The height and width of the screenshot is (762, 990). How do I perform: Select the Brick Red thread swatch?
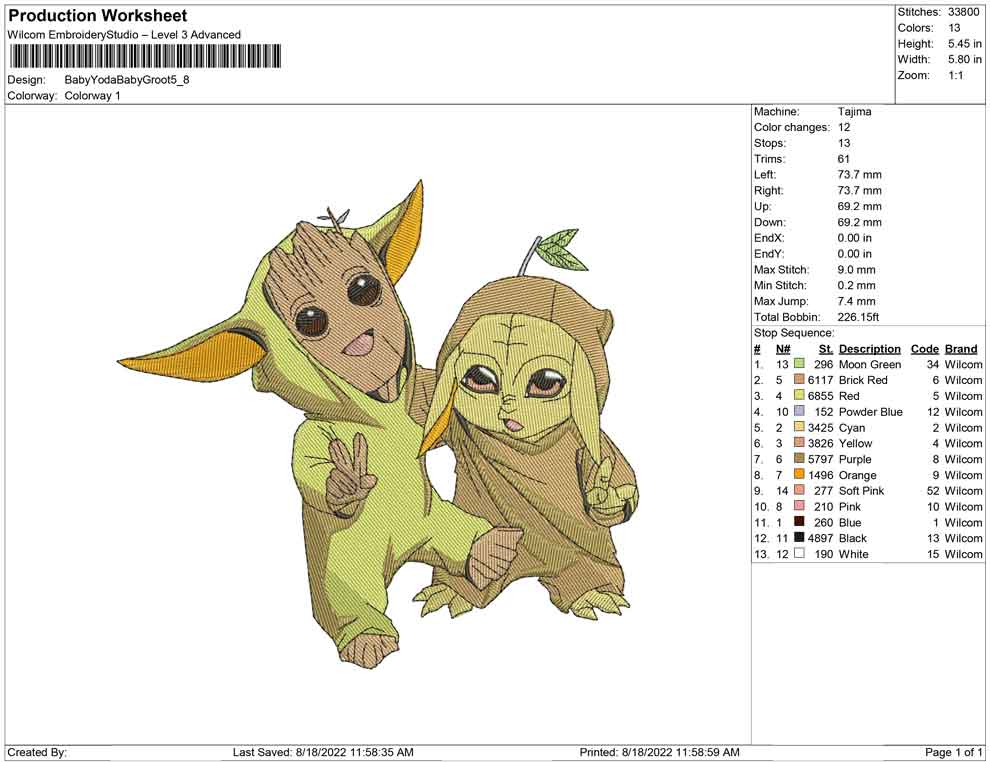click(x=799, y=380)
